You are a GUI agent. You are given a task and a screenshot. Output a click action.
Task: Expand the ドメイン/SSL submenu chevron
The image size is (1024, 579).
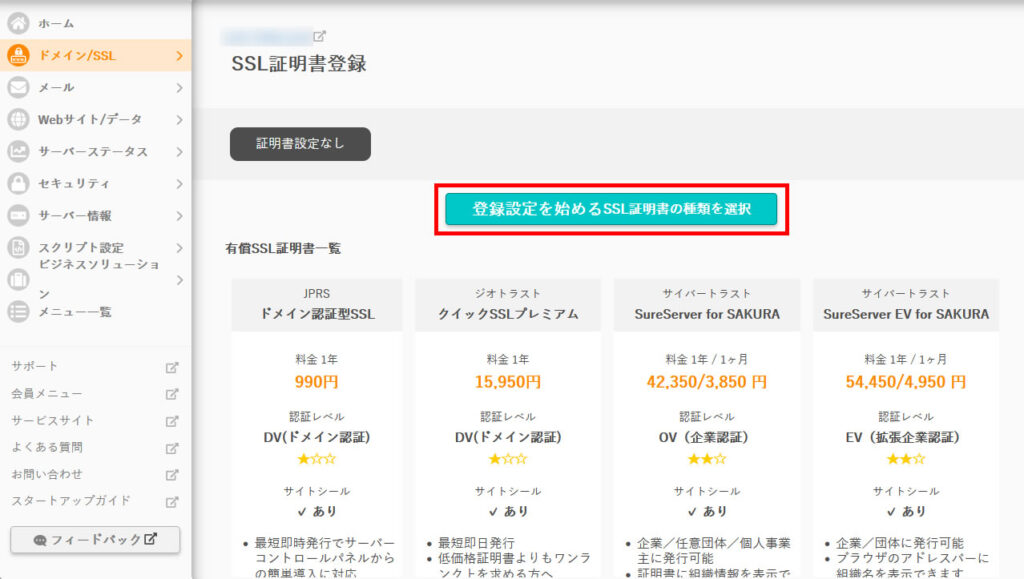[180, 56]
